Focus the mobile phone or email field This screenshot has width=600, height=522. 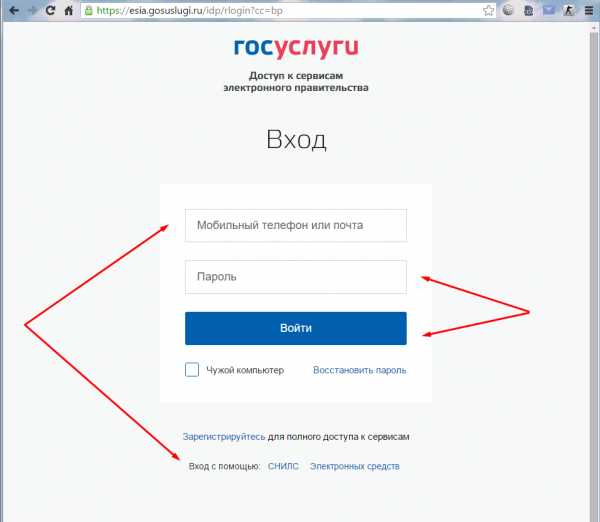tap(296, 225)
